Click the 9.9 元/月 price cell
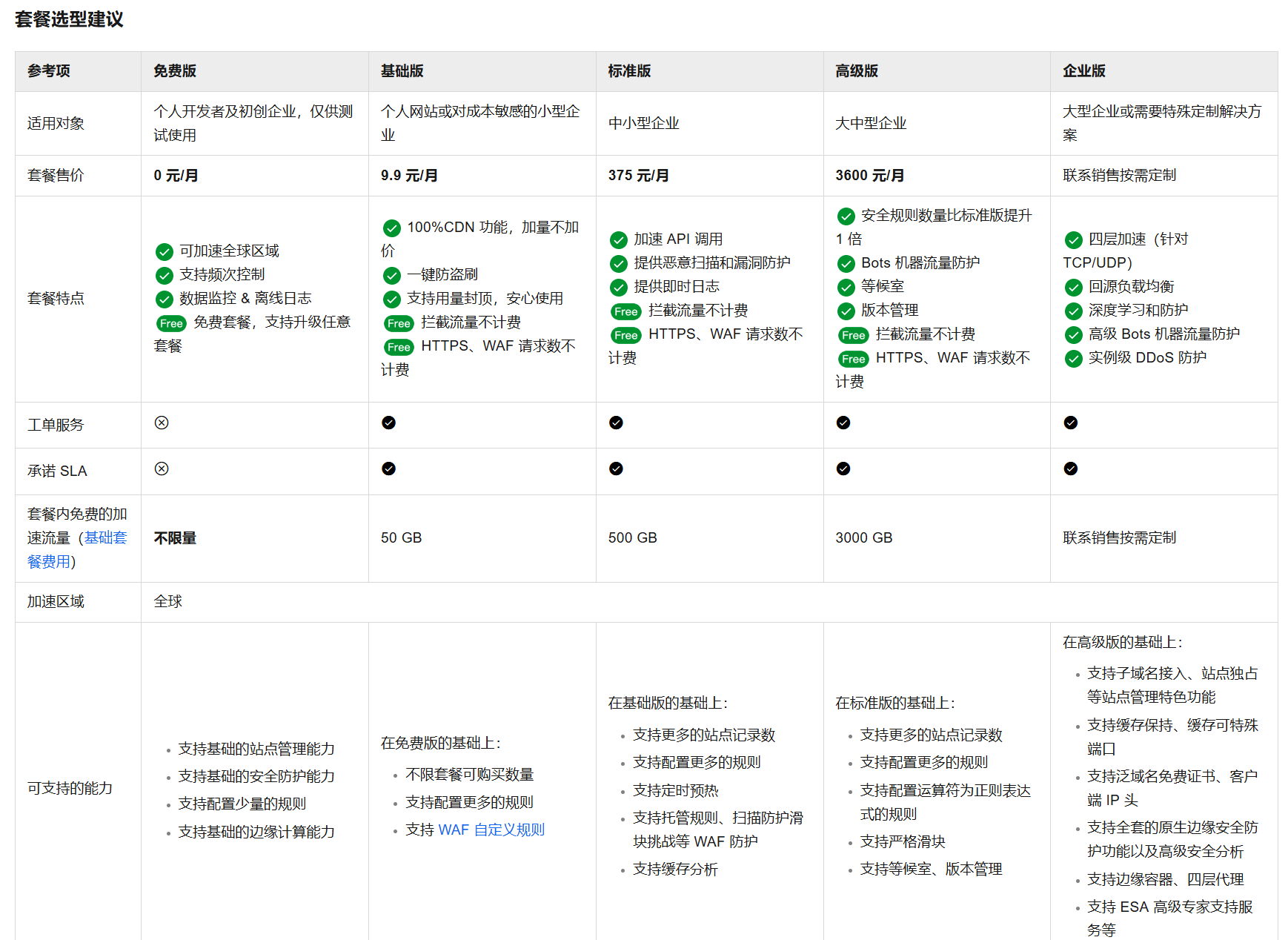 tap(409, 176)
